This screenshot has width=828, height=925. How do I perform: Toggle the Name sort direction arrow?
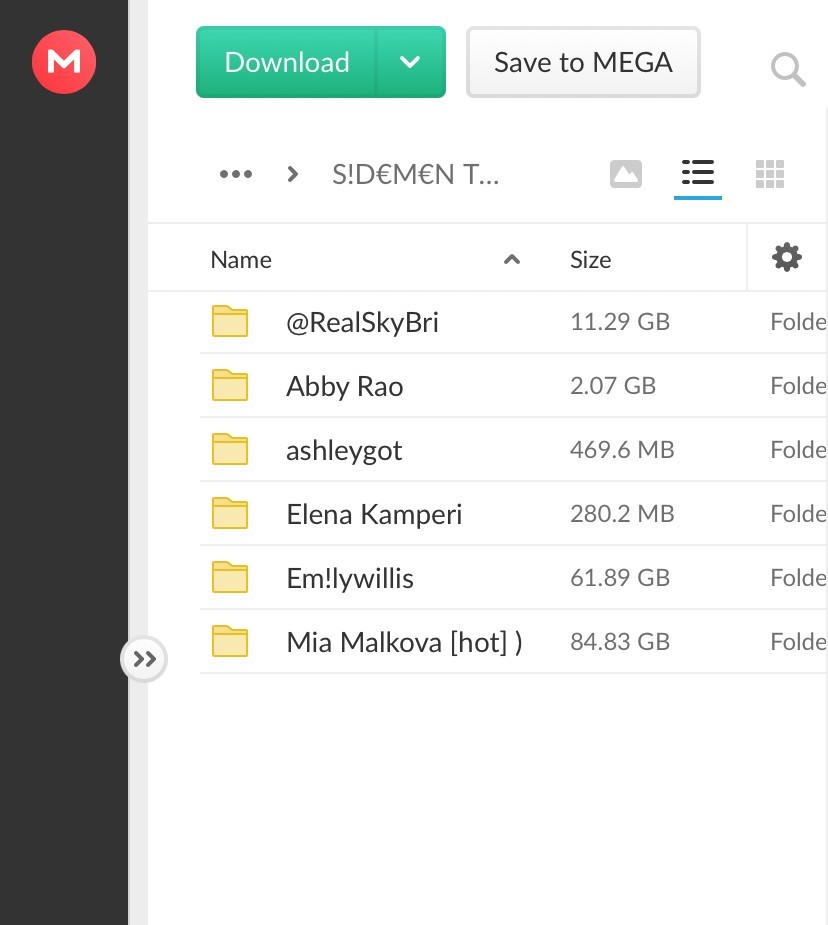pyautogui.click(x=512, y=259)
